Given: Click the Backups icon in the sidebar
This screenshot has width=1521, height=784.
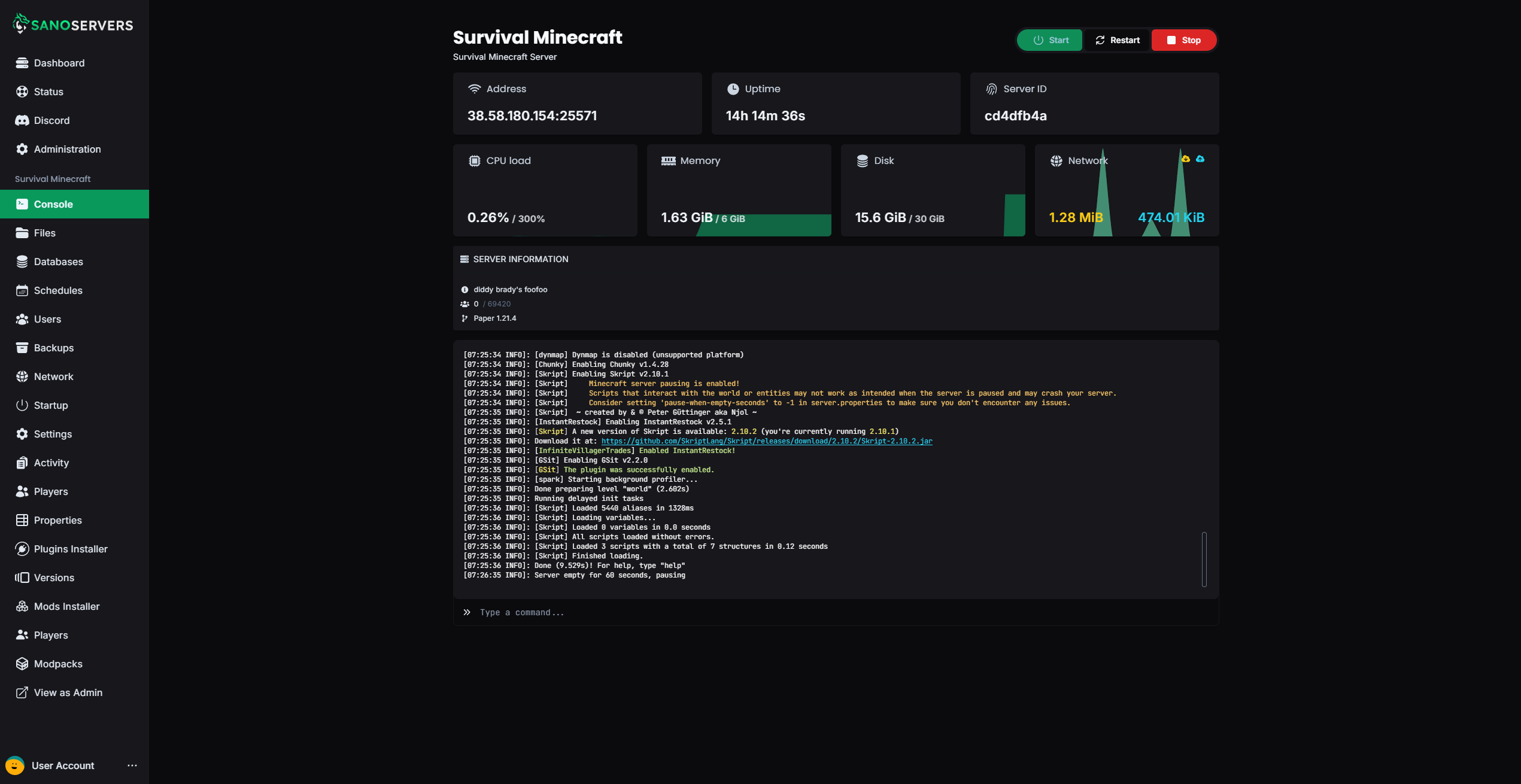Looking at the screenshot, I should (22, 348).
